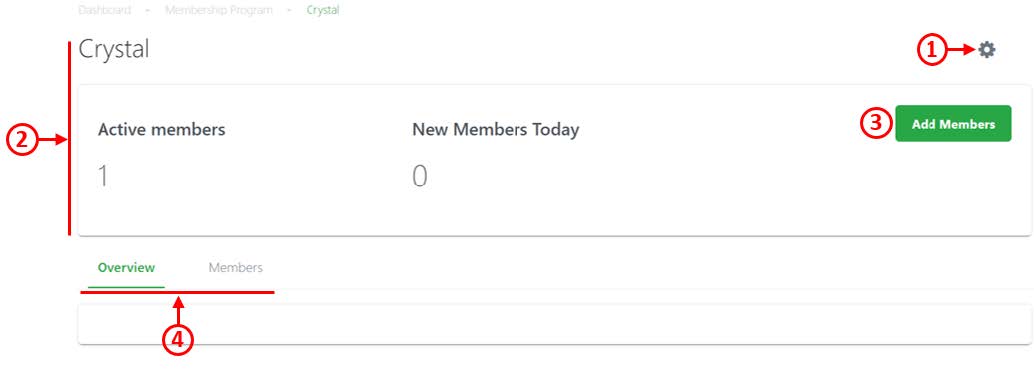Open settings via the gear icon
Viewport: 1034px width, 370px height.
tap(987, 49)
